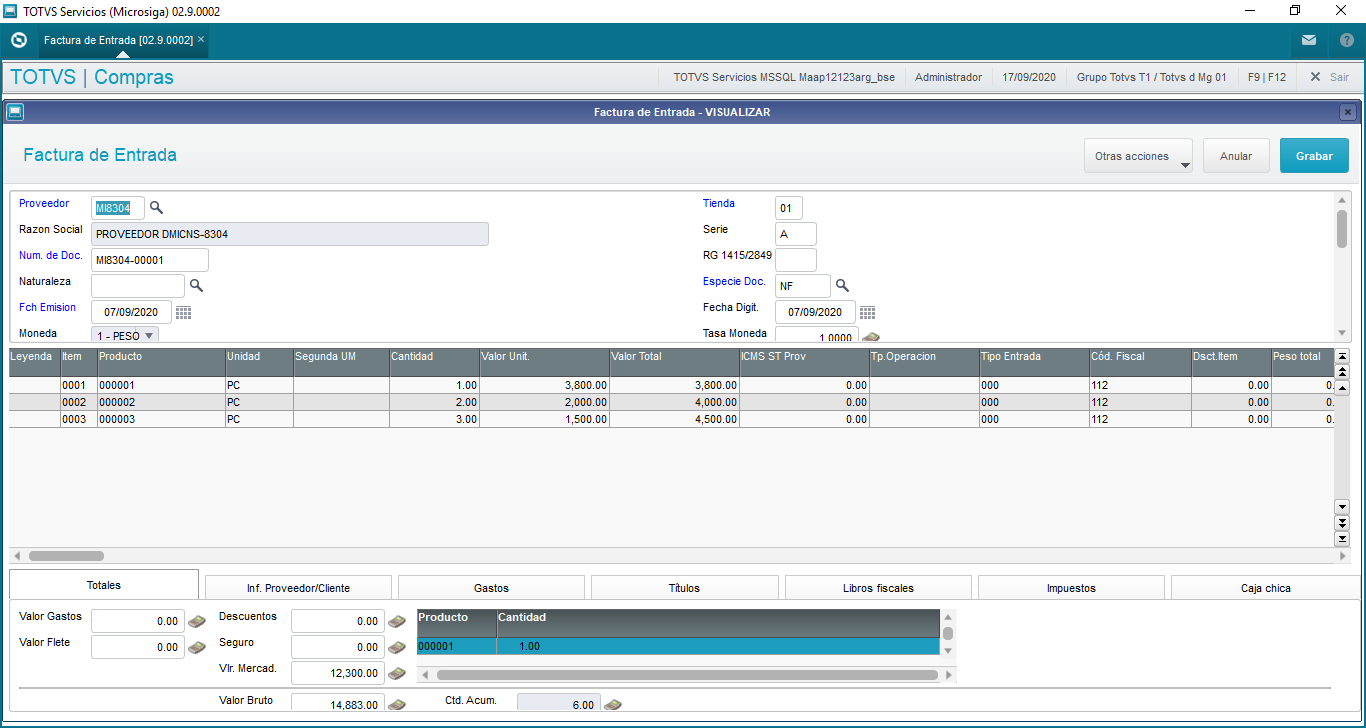Search Especie Doc. with the magnifier icon
This screenshot has width=1366, height=728.
coord(842,286)
